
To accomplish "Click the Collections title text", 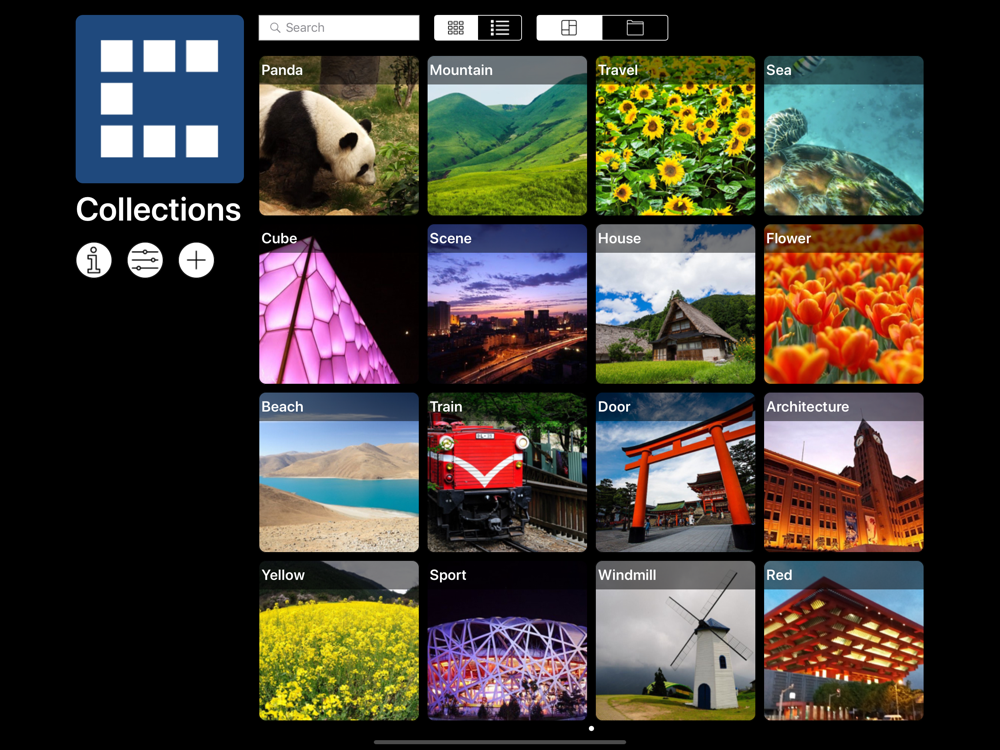I will pyautogui.click(x=158, y=209).
